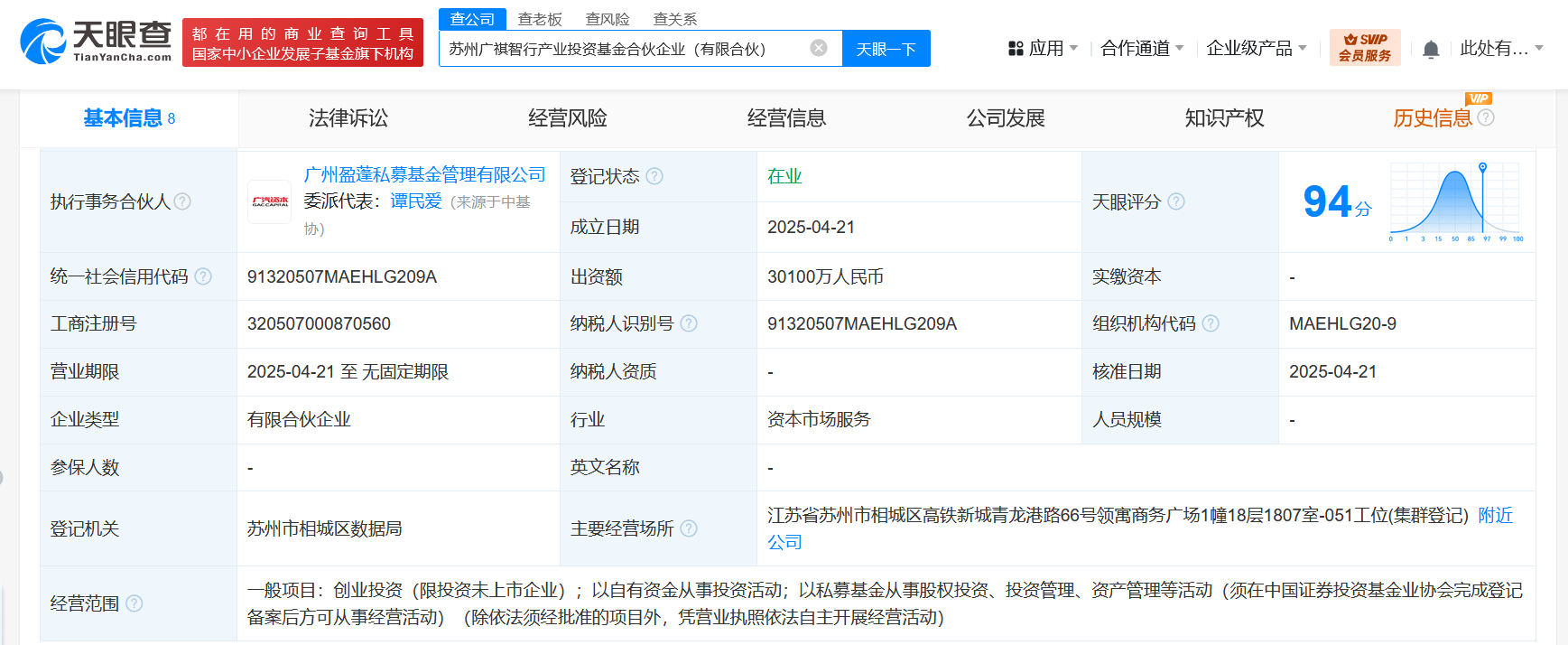The width and height of the screenshot is (1568, 645).
Task: Switch to the 历史信息 tab
Action: tap(1433, 117)
